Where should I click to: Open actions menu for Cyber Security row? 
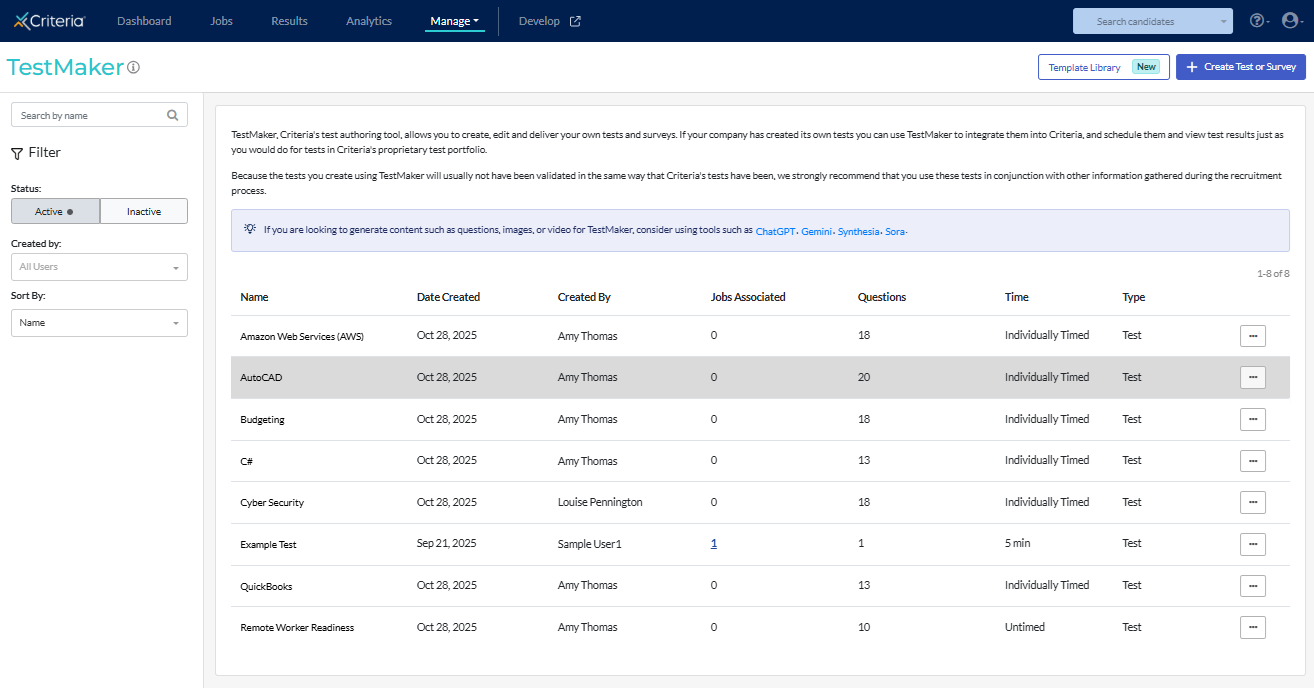tap(1252, 502)
